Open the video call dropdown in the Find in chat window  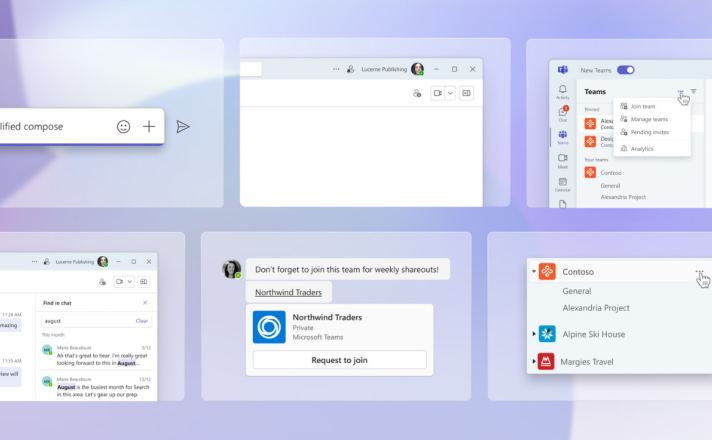click(x=129, y=282)
